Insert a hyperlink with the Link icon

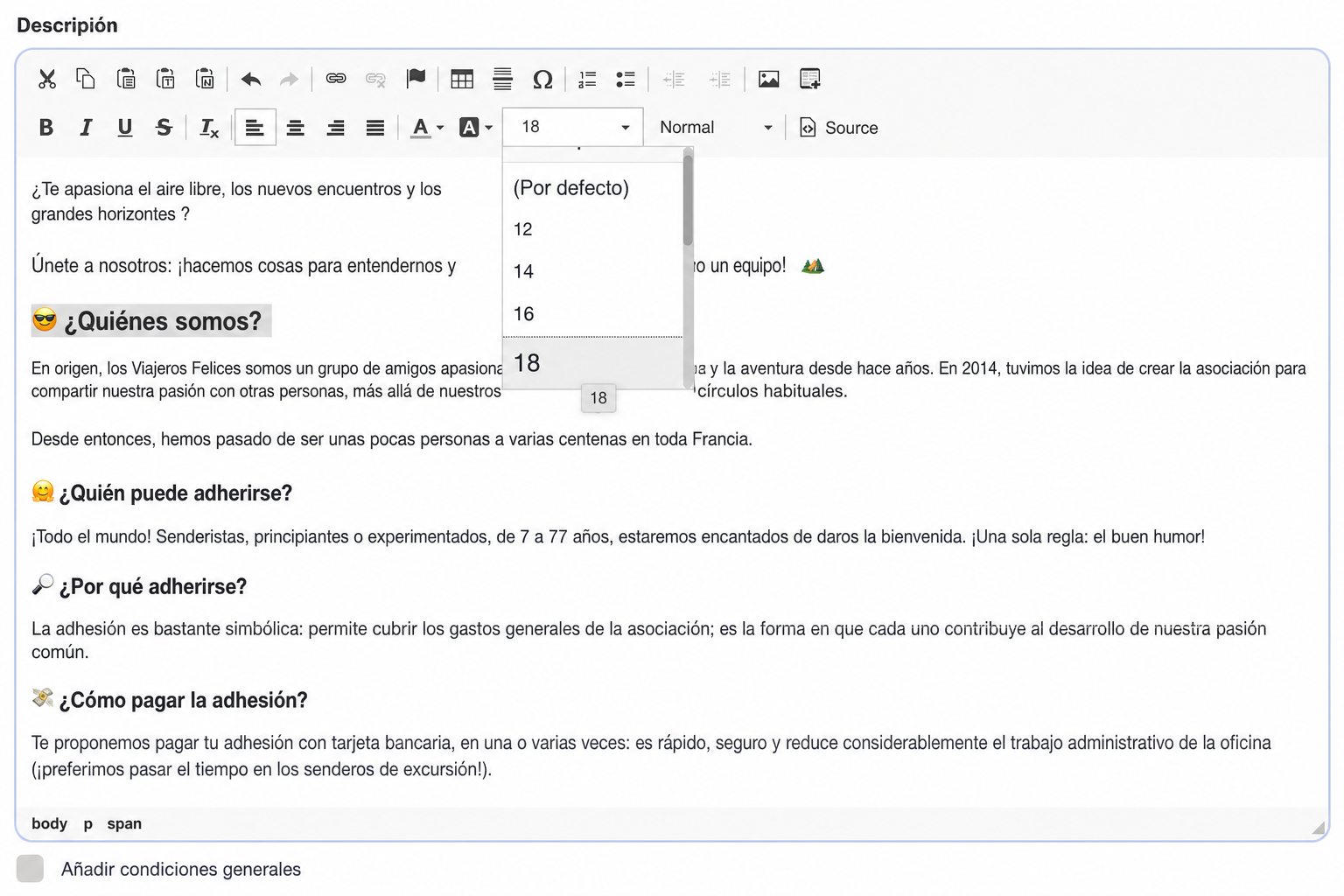(x=336, y=80)
